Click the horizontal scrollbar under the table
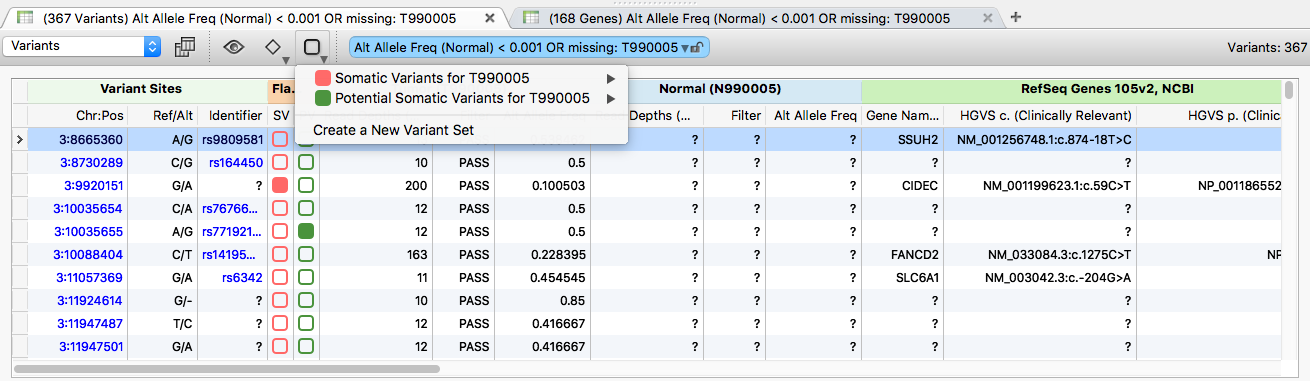This screenshot has width=1310, height=381. [227, 368]
